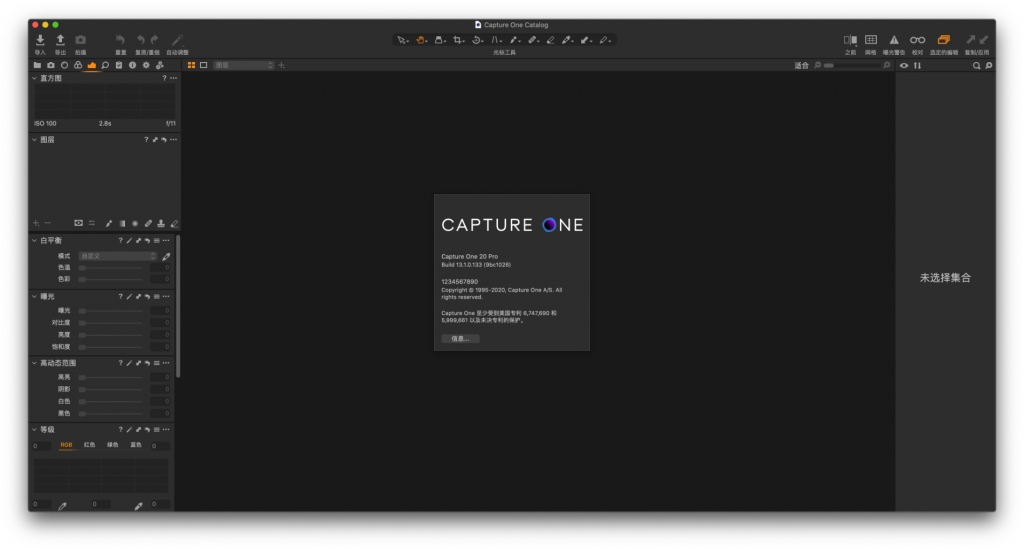This screenshot has width=1024, height=549.
Task: Click Fit (适合) zoom button
Action: pyautogui.click(x=801, y=65)
